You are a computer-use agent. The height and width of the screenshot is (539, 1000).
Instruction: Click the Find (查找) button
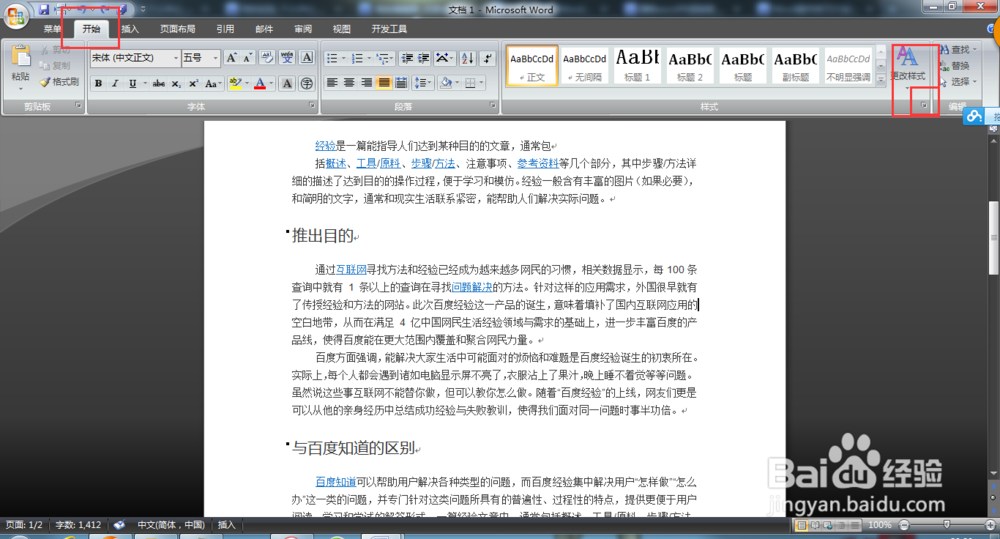[x=959, y=50]
